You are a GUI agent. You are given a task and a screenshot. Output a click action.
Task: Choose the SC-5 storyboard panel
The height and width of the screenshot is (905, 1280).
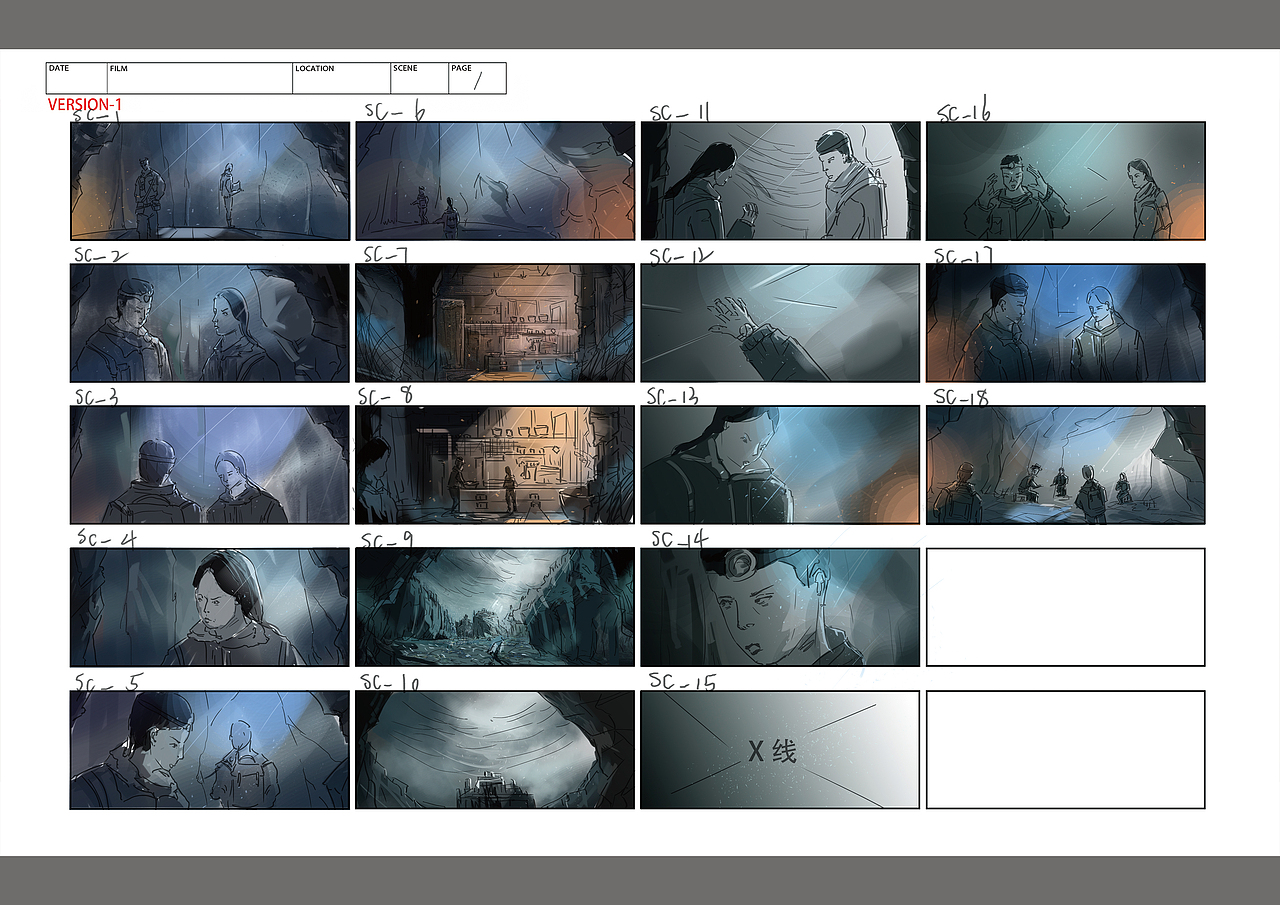click(210, 750)
